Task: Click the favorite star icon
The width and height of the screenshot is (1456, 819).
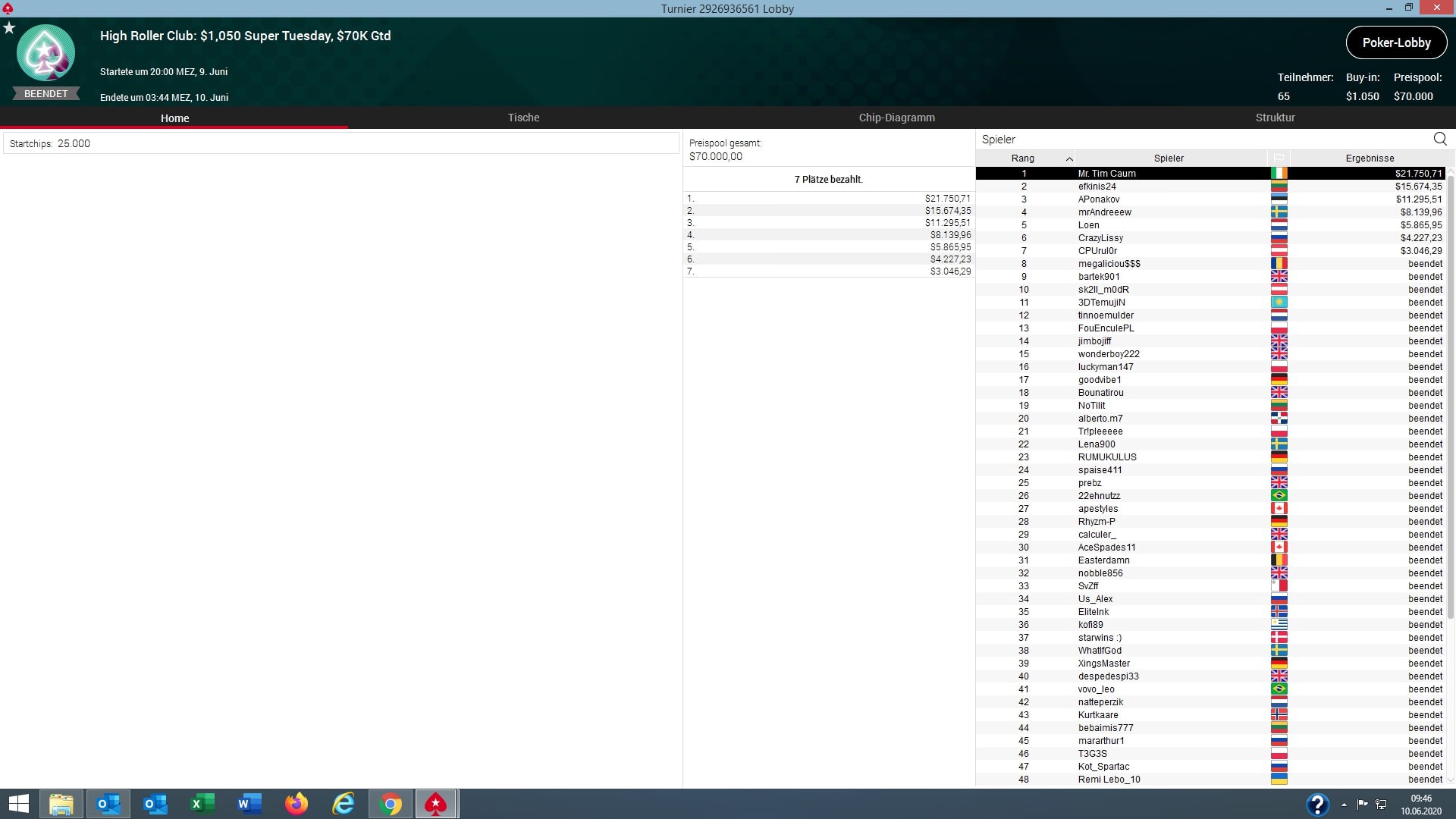Action: click(x=9, y=28)
